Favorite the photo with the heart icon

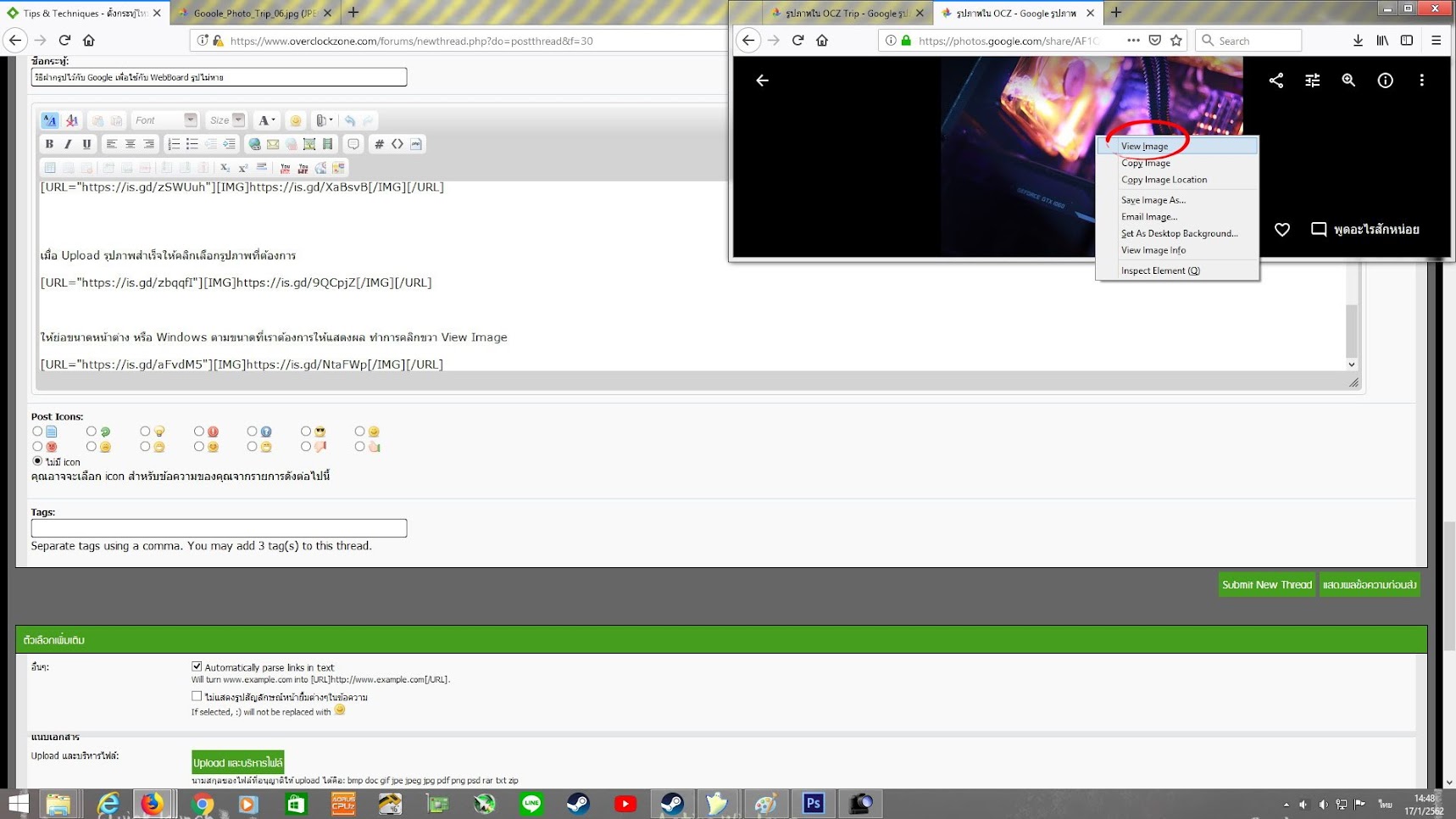[x=1281, y=230]
